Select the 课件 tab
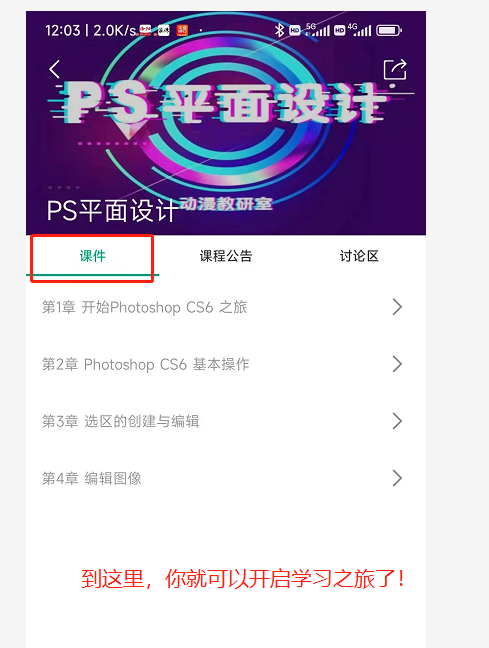The width and height of the screenshot is (489, 648). [93, 256]
